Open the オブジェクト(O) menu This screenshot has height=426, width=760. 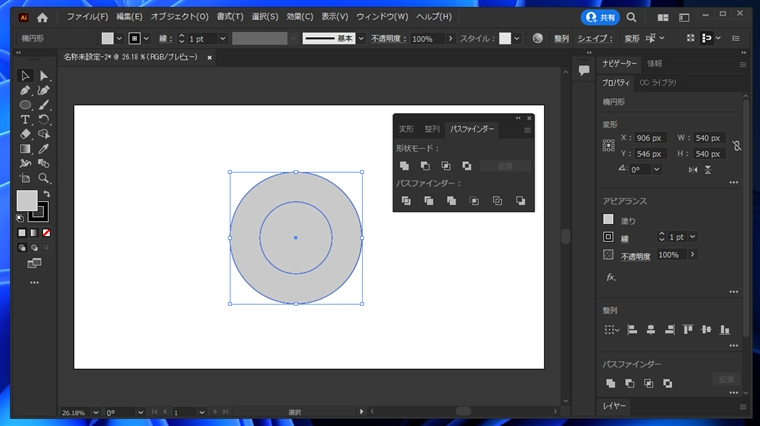[179, 16]
